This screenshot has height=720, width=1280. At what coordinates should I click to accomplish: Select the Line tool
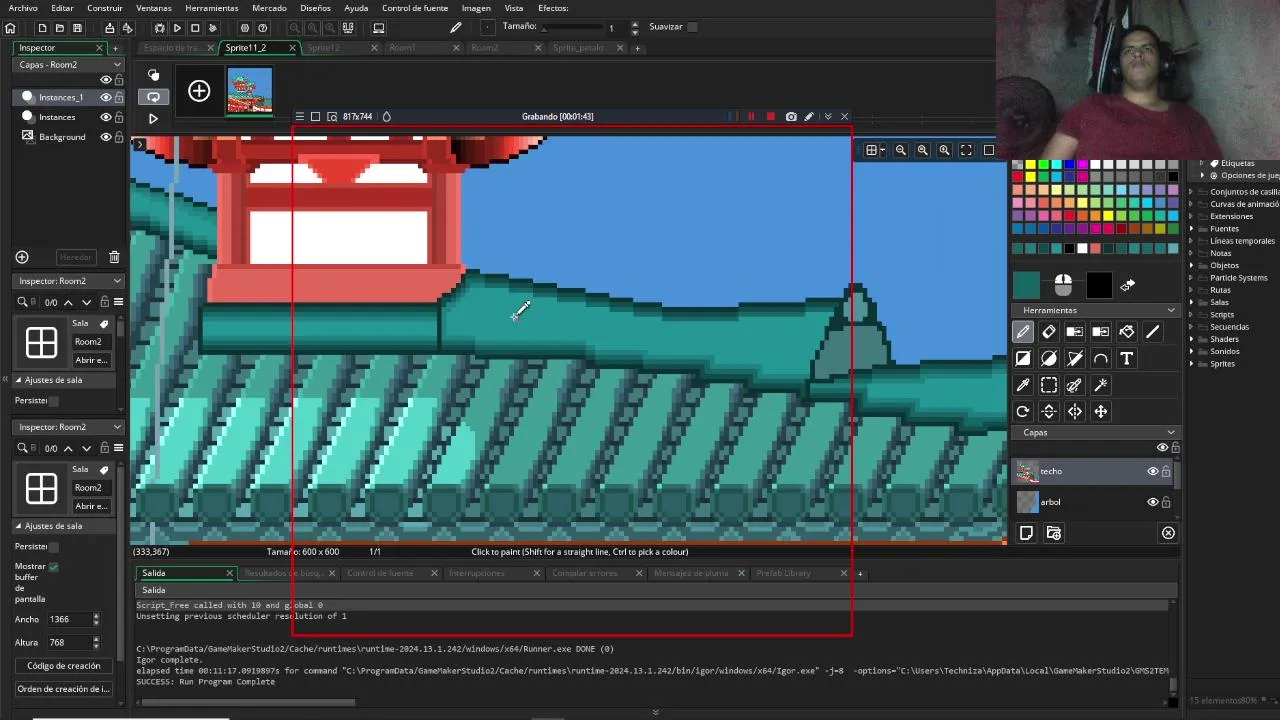pyautogui.click(x=1153, y=332)
